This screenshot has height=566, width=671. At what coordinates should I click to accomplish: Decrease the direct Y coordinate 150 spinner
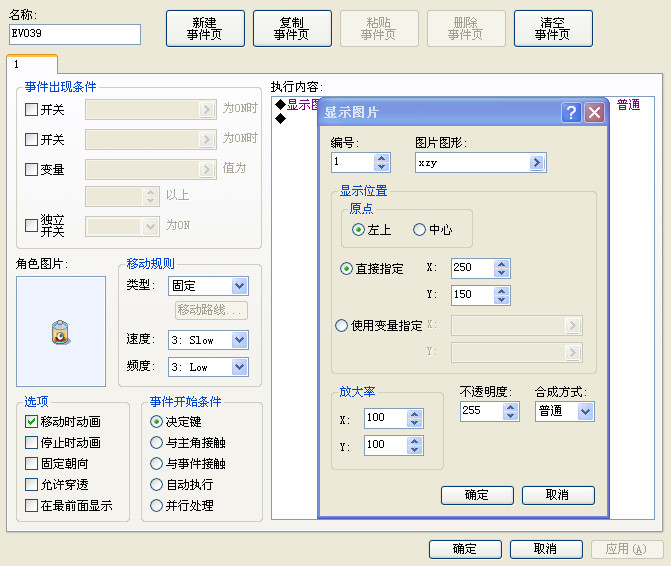(x=502, y=299)
